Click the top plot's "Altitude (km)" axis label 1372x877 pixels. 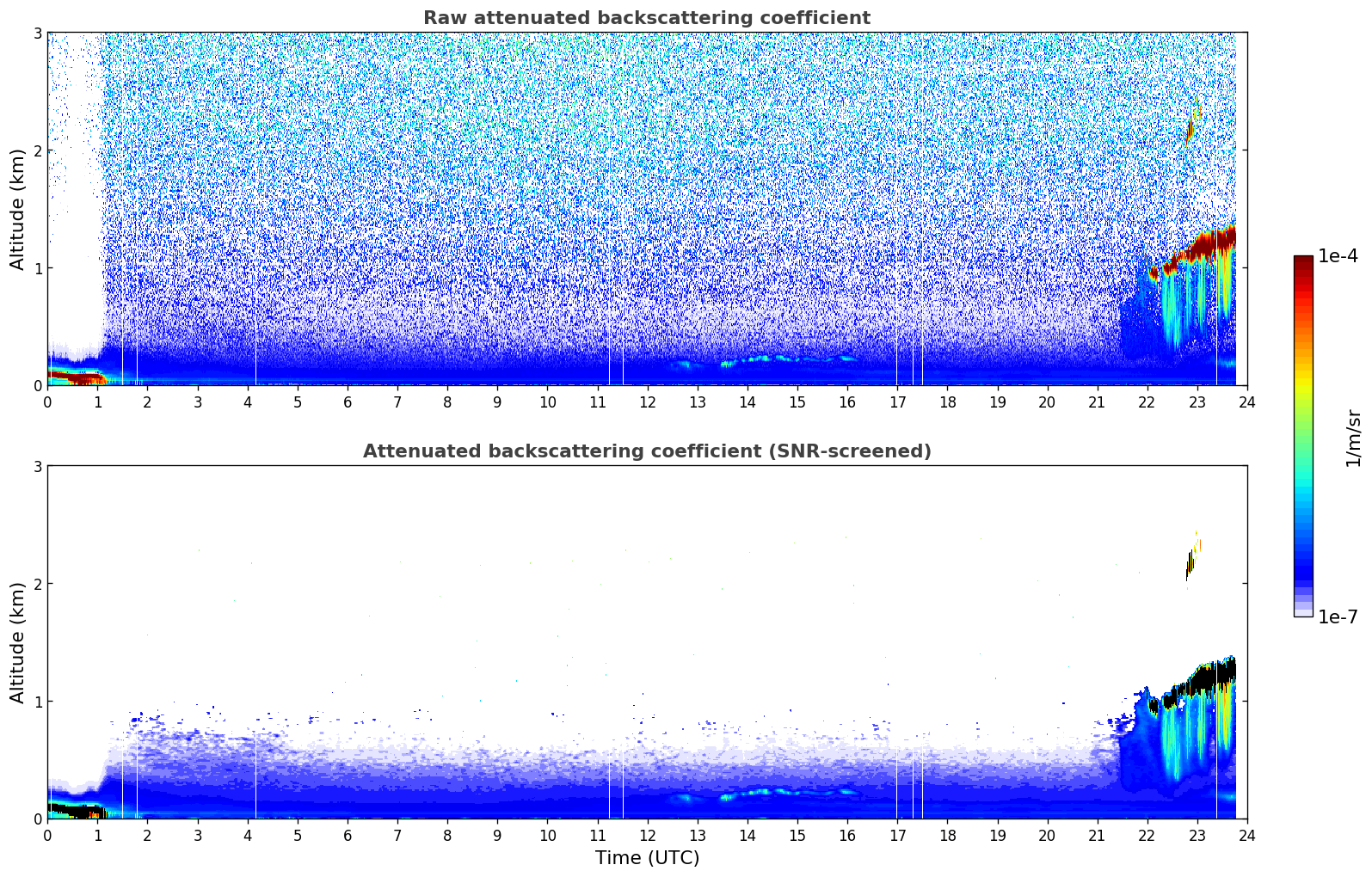point(17,209)
